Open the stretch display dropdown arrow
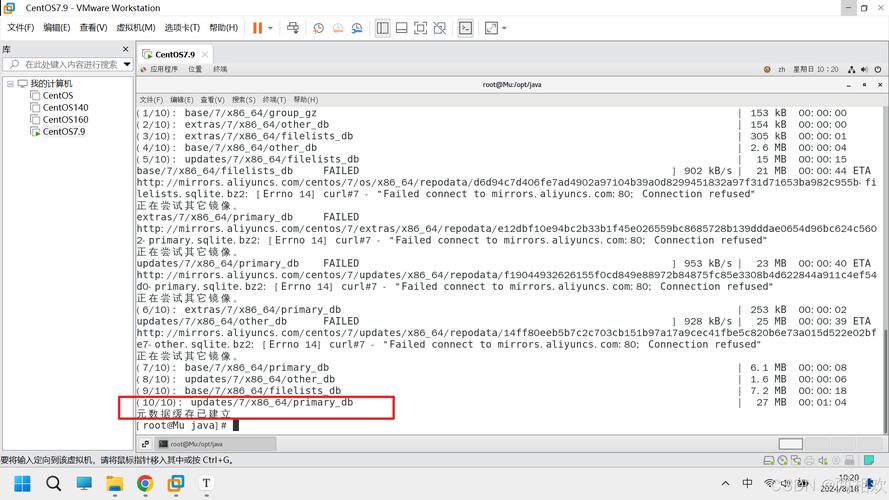889x500 pixels. click(504, 28)
